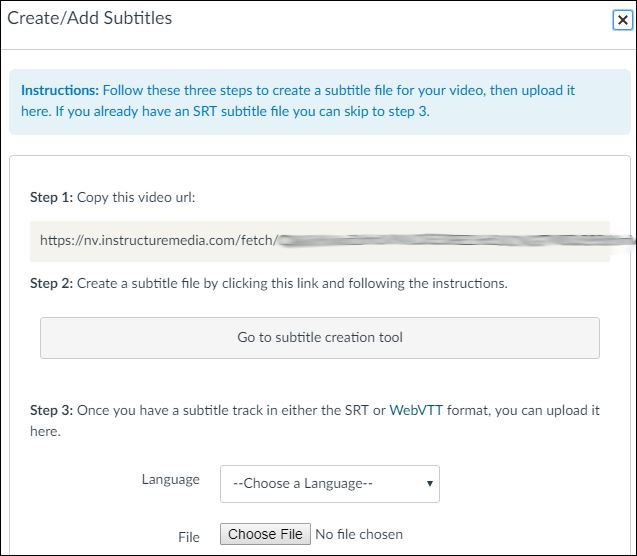Click inside the video url field
Viewport: 637px width, 556px height.
pos(320,241)
